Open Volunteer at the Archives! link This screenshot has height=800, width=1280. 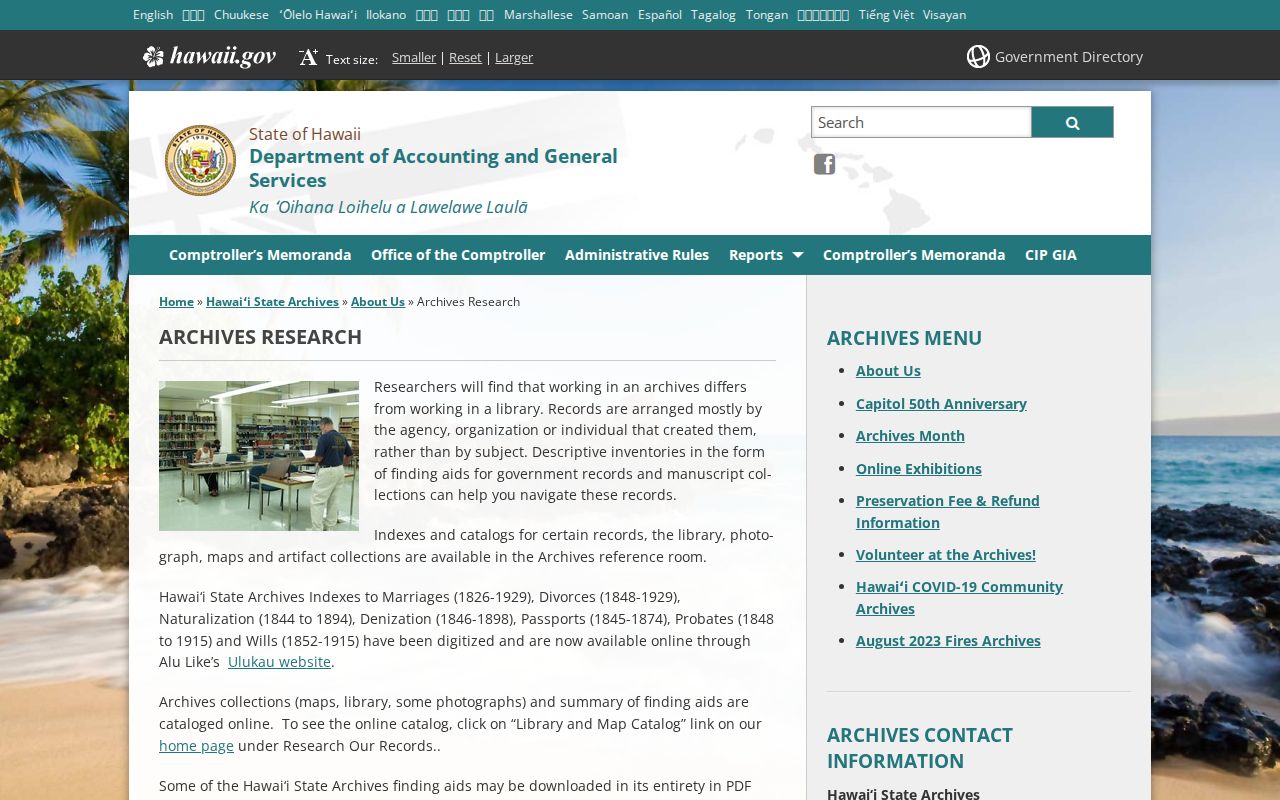click(x=946, y=554)
